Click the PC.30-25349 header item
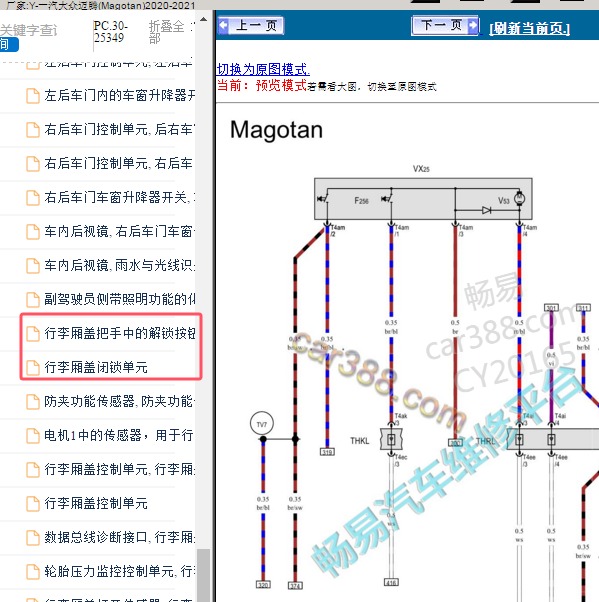The height and width of the screenshot is (602, 599). point(110,32)
